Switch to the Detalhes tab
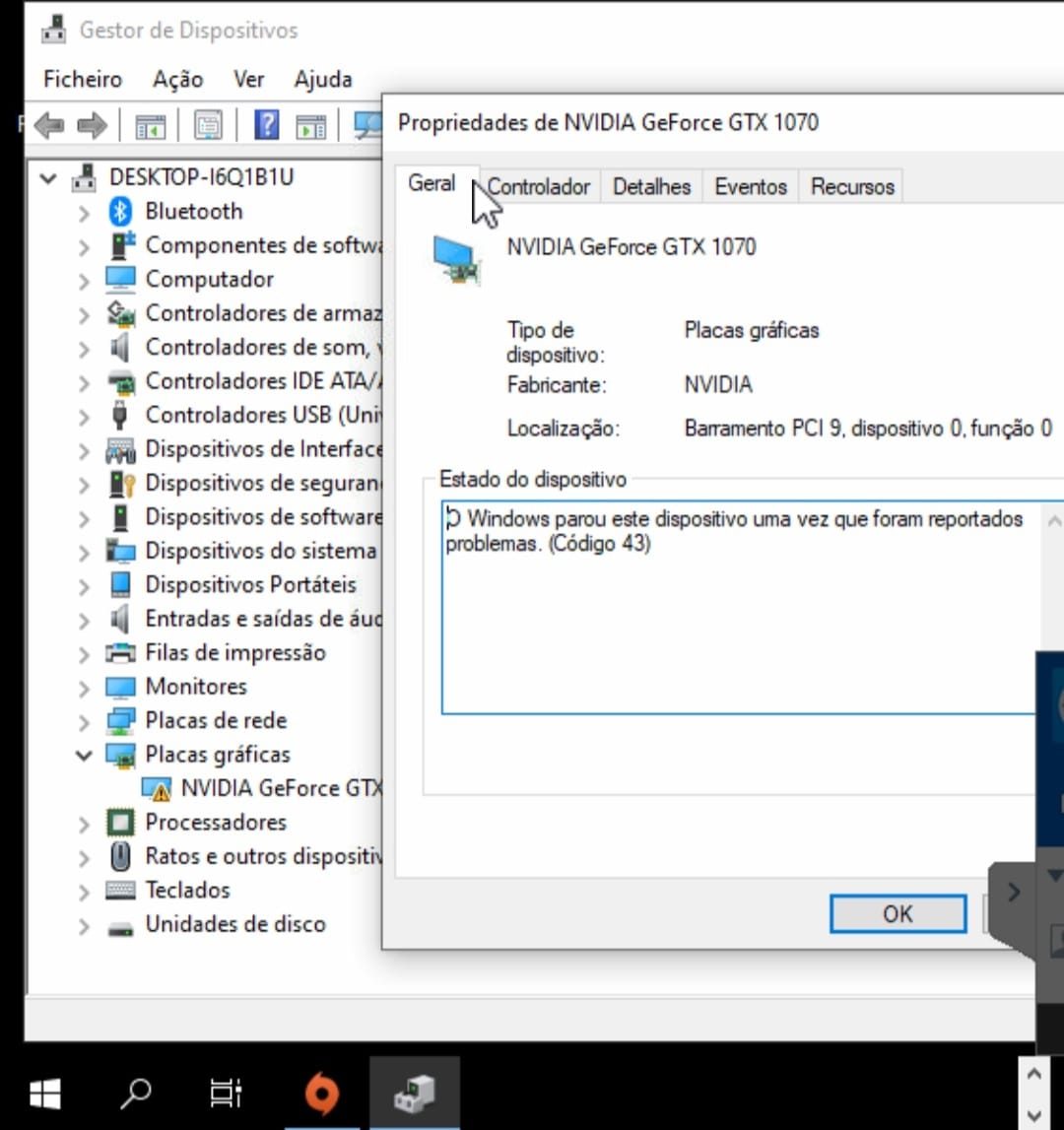Screen dimensions: 1064x1130 (651, 186)
